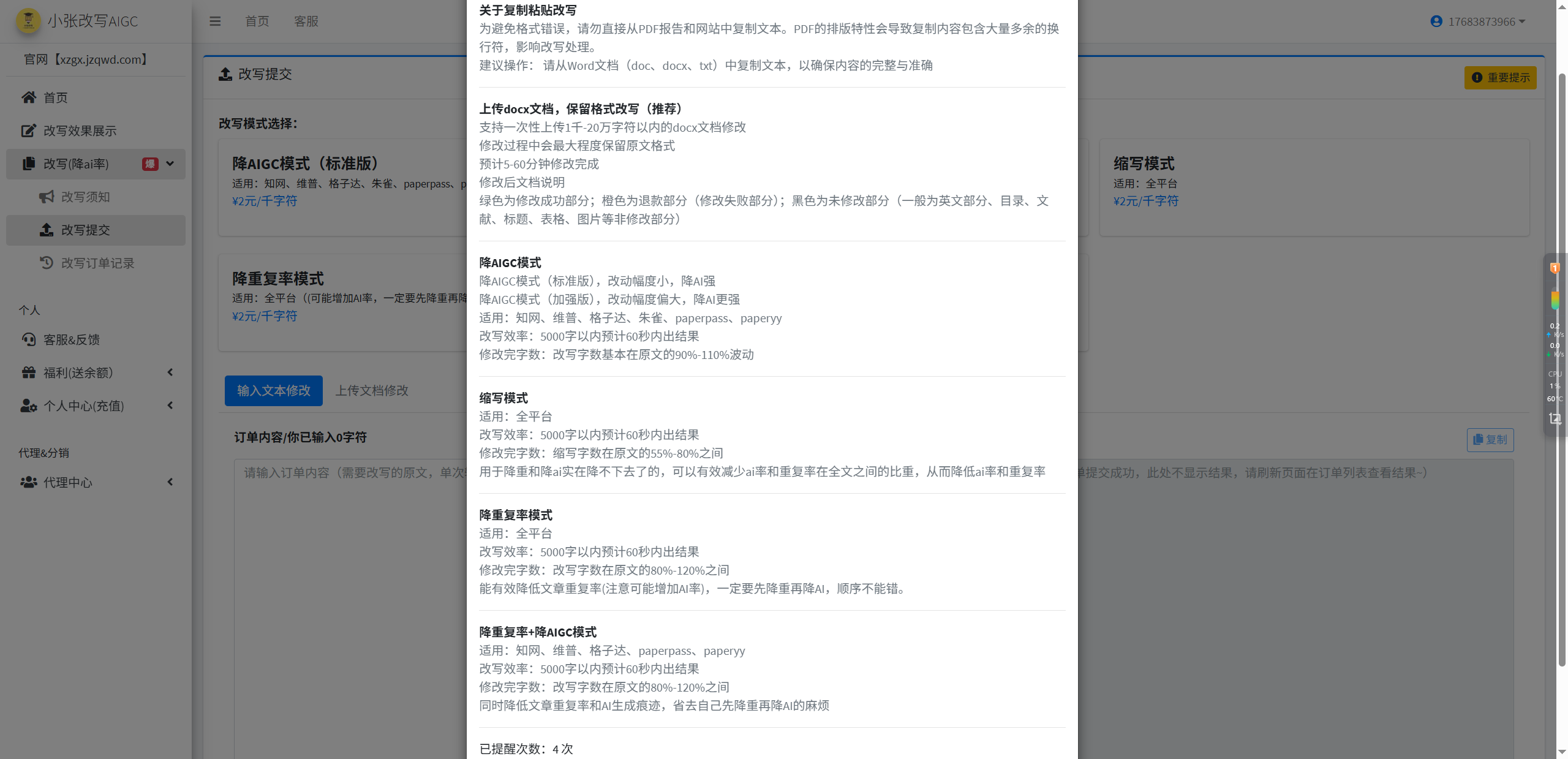Click the hamburger menu icon in header

pyautogui.click(x=215, y=21)
